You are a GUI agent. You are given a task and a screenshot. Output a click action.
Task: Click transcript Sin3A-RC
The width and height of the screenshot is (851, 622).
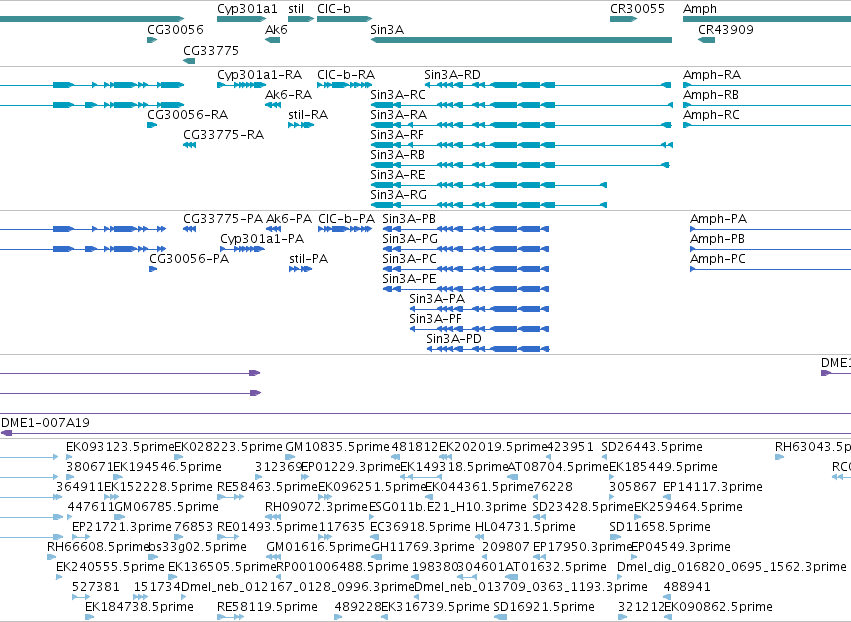(522, 105)
